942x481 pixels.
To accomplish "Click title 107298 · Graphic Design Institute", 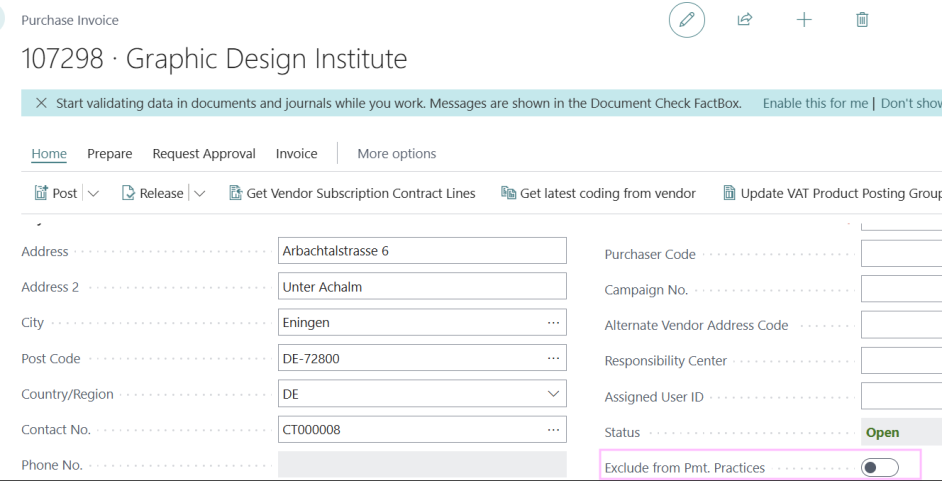I will 214,59.
